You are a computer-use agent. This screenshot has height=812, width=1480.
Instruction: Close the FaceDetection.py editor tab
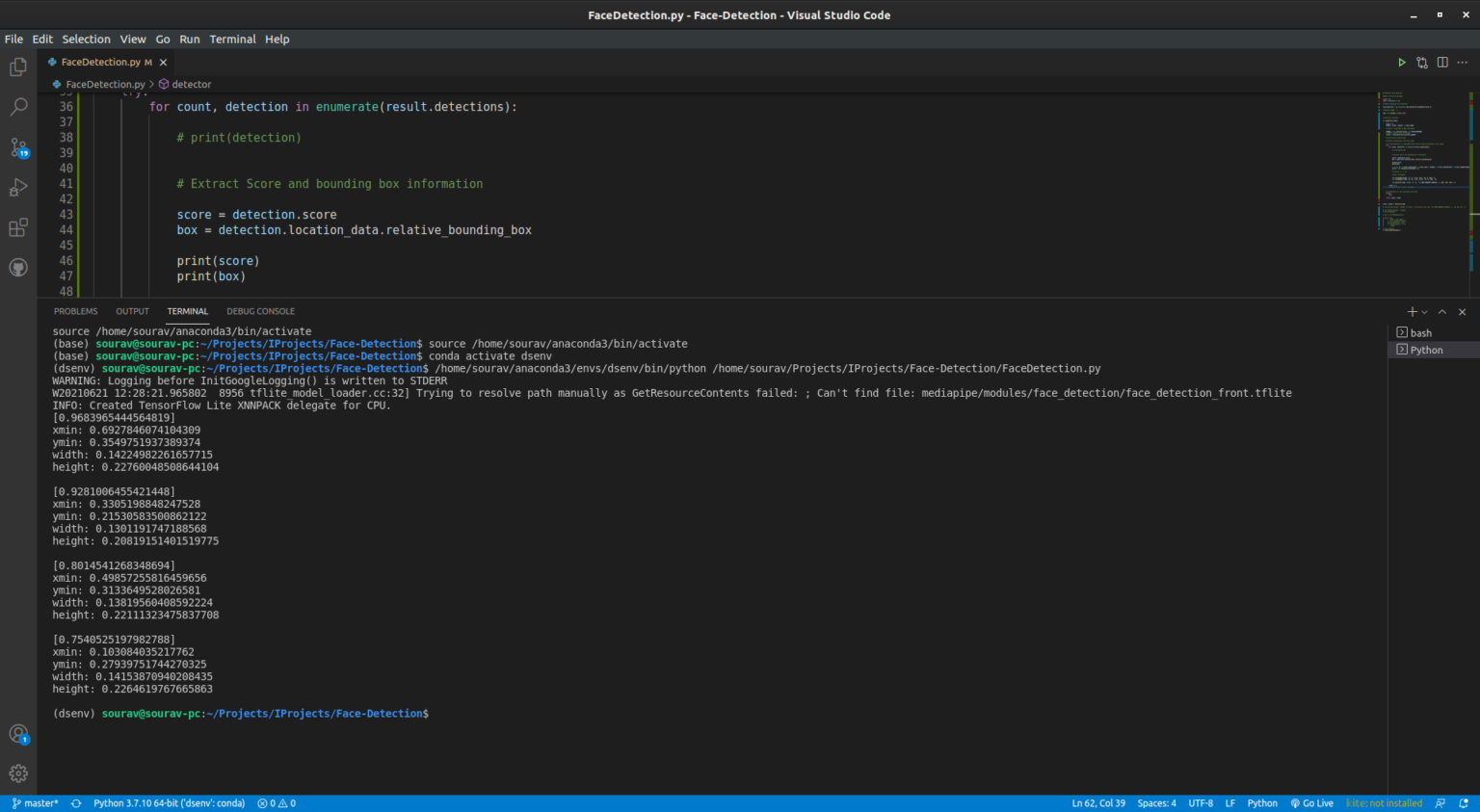point(163,63)
